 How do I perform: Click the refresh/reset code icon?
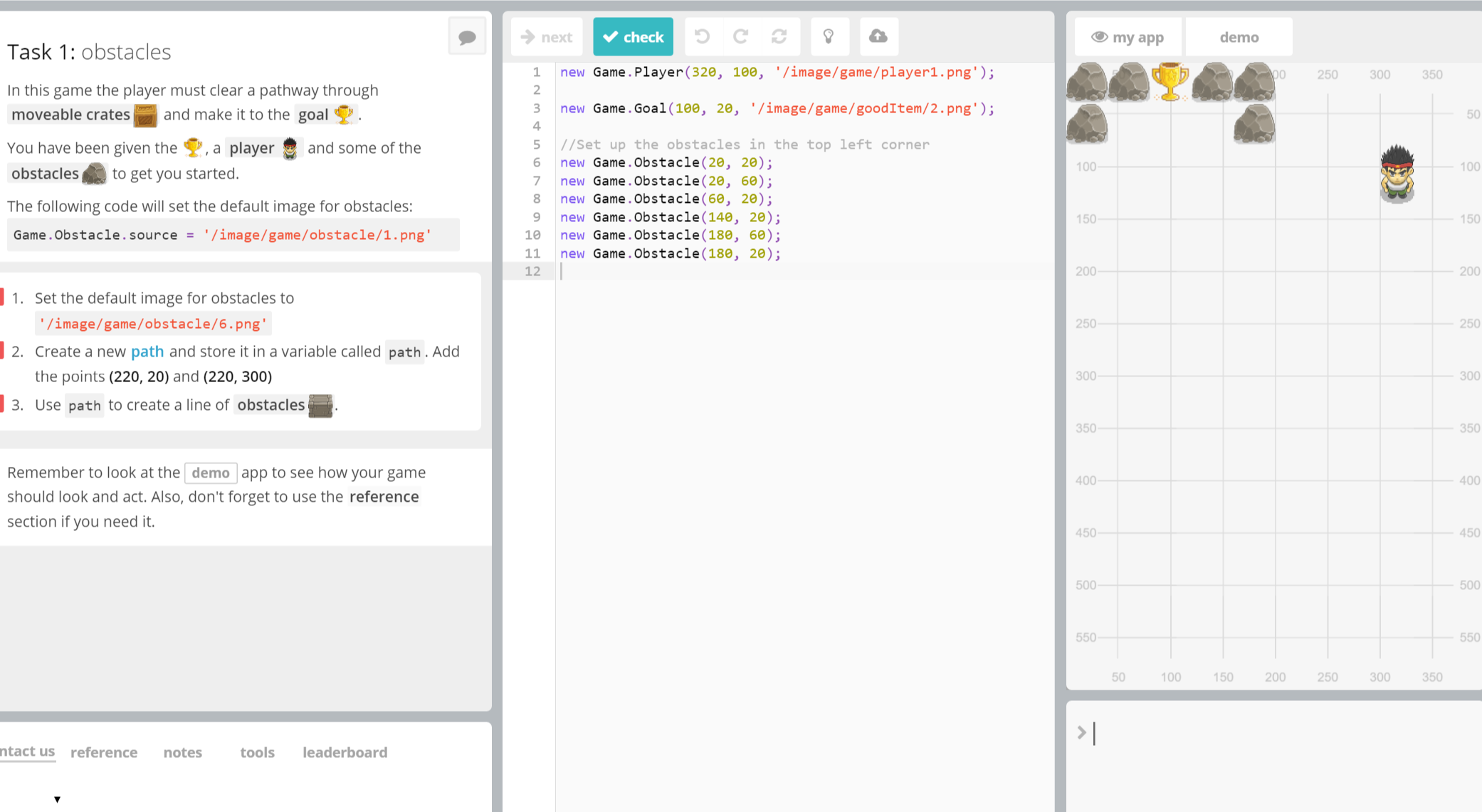coord(779,36)
